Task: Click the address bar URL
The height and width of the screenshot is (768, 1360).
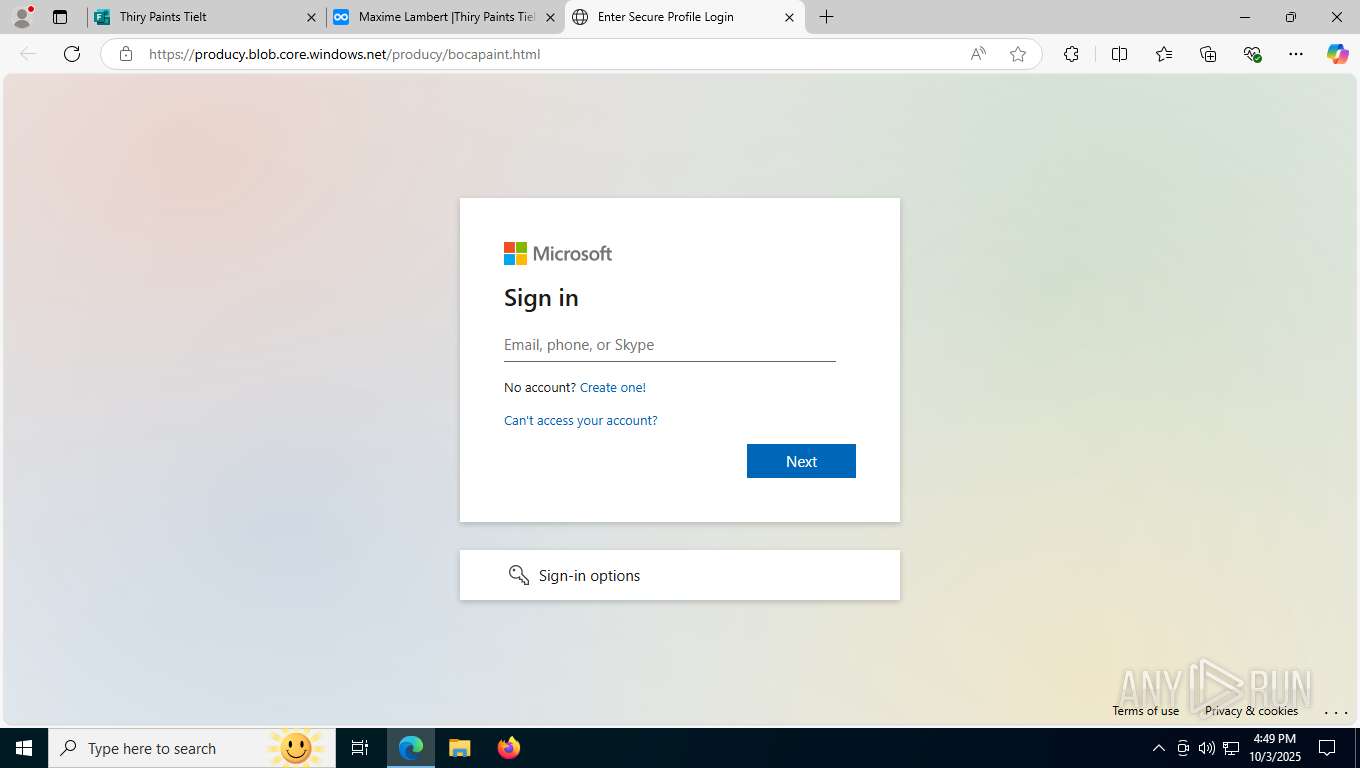Action: click(x=344, y=54)
